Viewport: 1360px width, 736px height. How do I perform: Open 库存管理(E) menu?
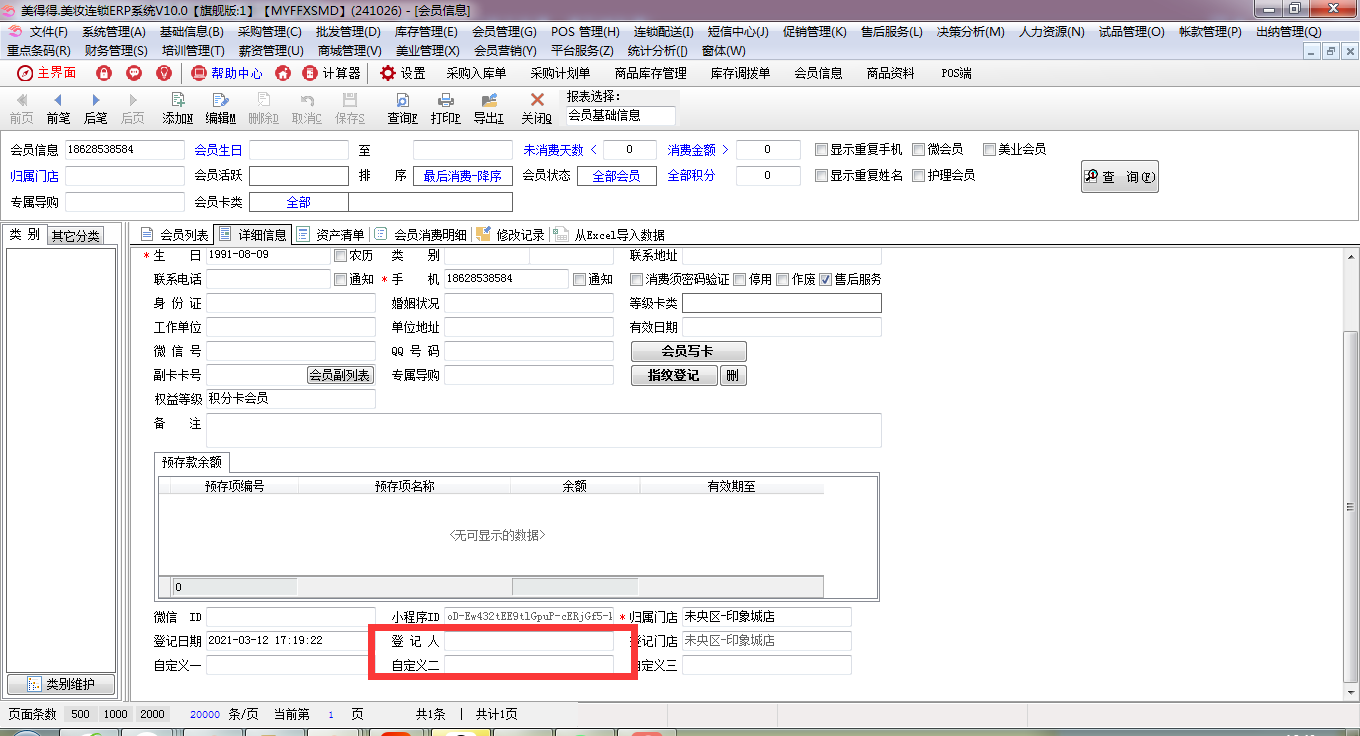click(428, 32)
